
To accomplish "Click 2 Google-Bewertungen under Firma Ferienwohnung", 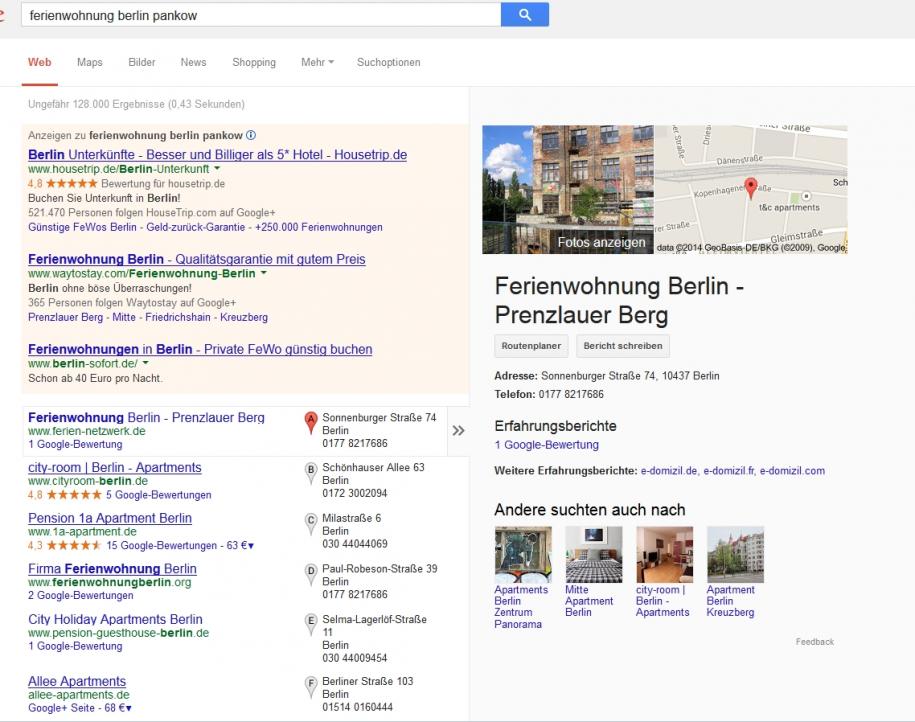I will pos(81,595).
